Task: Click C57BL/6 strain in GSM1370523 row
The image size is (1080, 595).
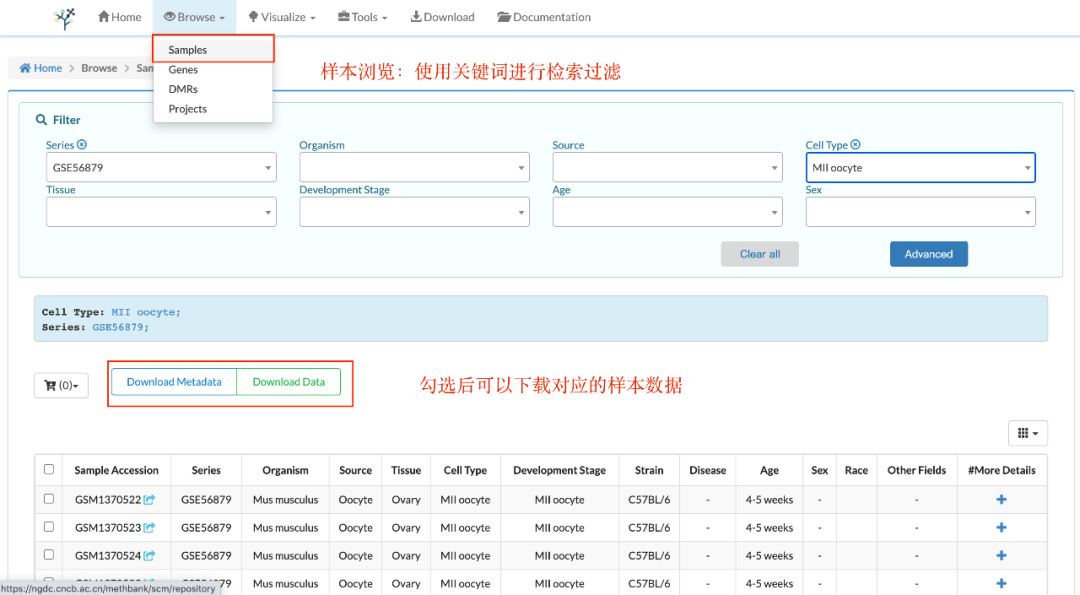Action: pyautogui.click(x=649, y=528)
